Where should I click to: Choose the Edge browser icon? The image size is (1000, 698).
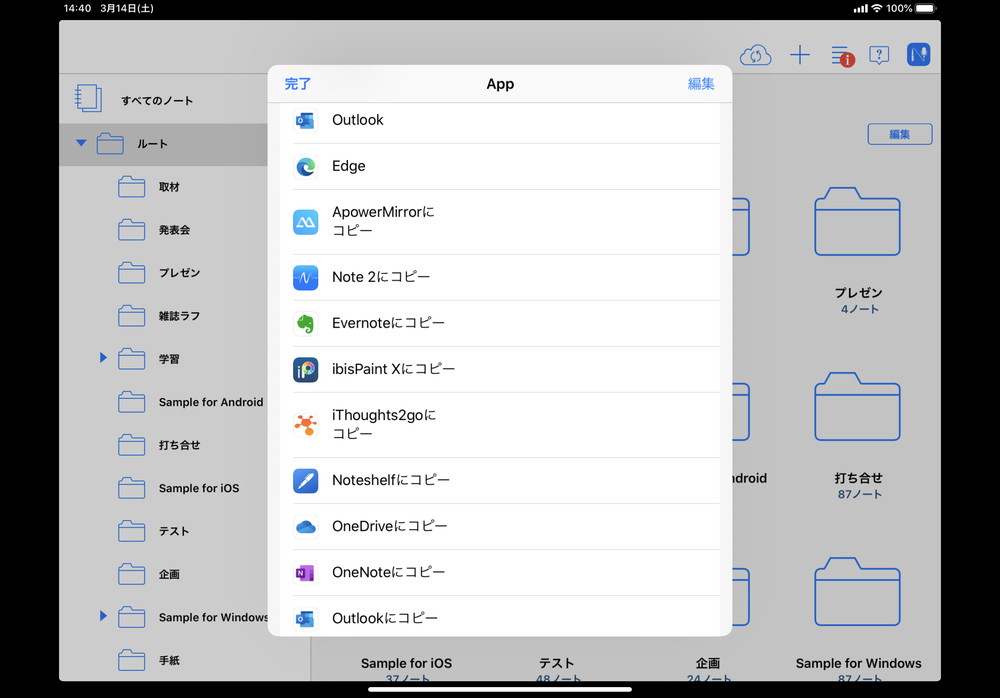point(305,167)
